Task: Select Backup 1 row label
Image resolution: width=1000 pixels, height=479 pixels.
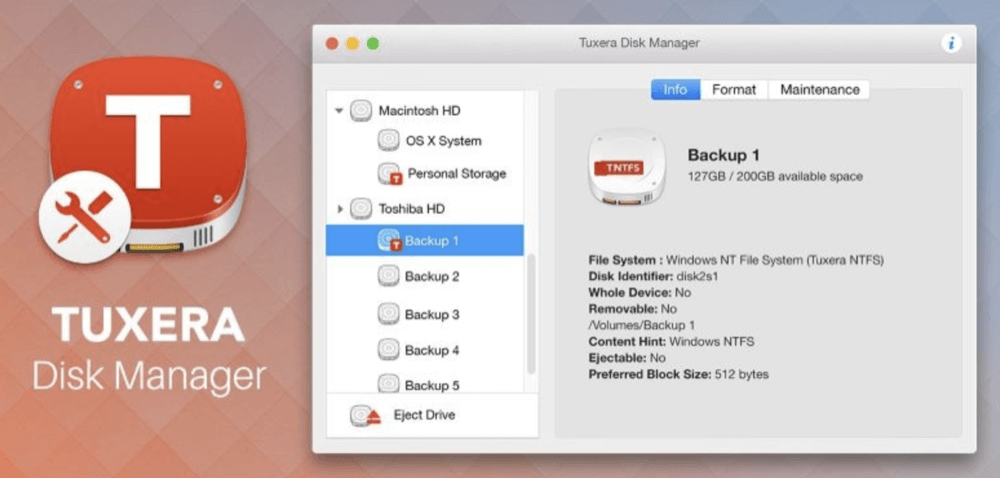Action: point(432,241)
